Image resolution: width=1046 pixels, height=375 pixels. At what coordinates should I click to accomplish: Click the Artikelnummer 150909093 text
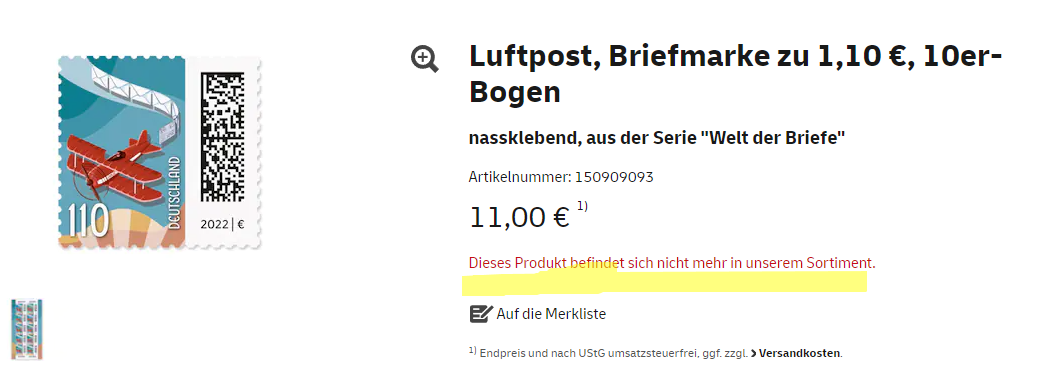point(561,177)
